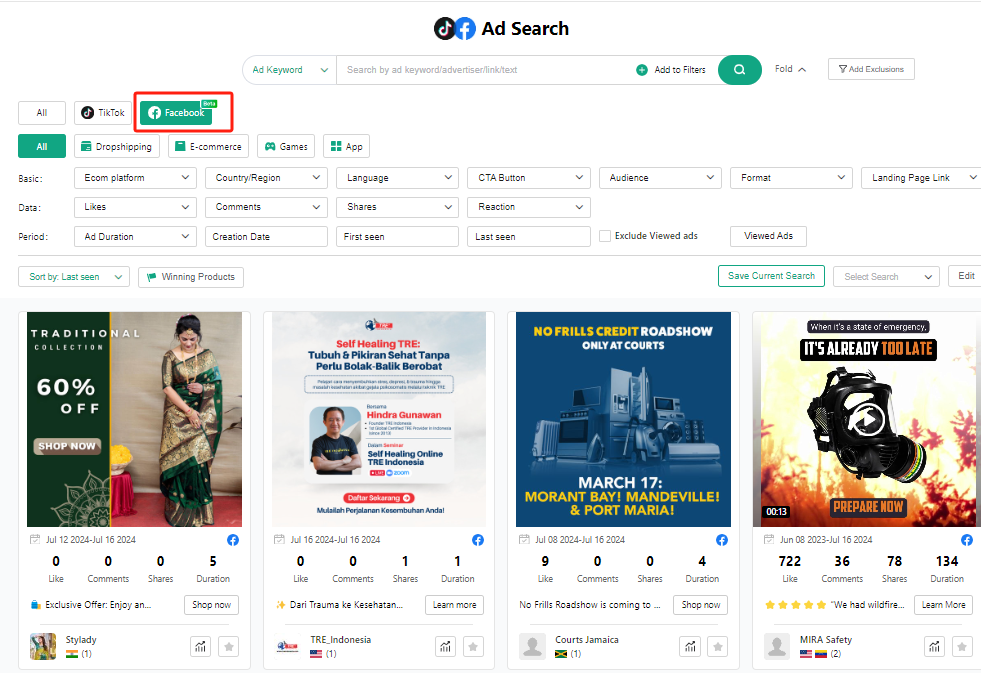This screenshot has height=673, width=981.
Task: Open the CTA Button filter dropdown
Action: [x=529, y=178]
